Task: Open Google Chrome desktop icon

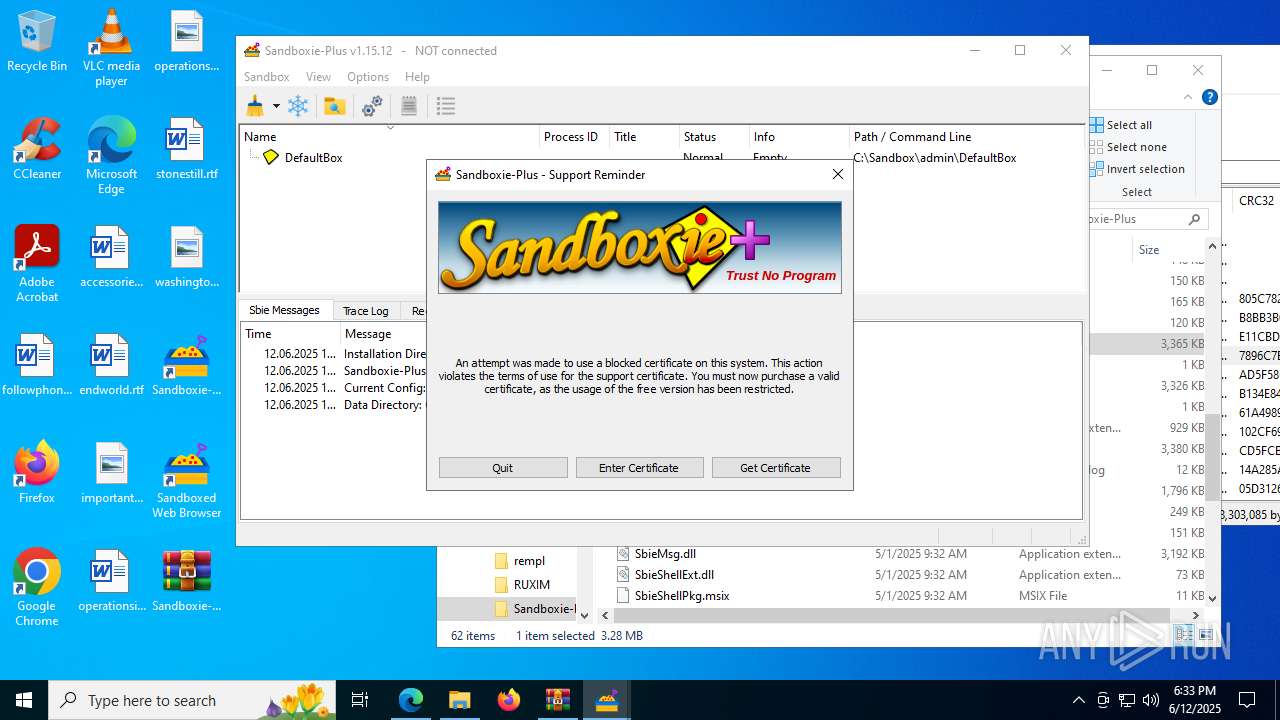Action: [x=37, y=587]
